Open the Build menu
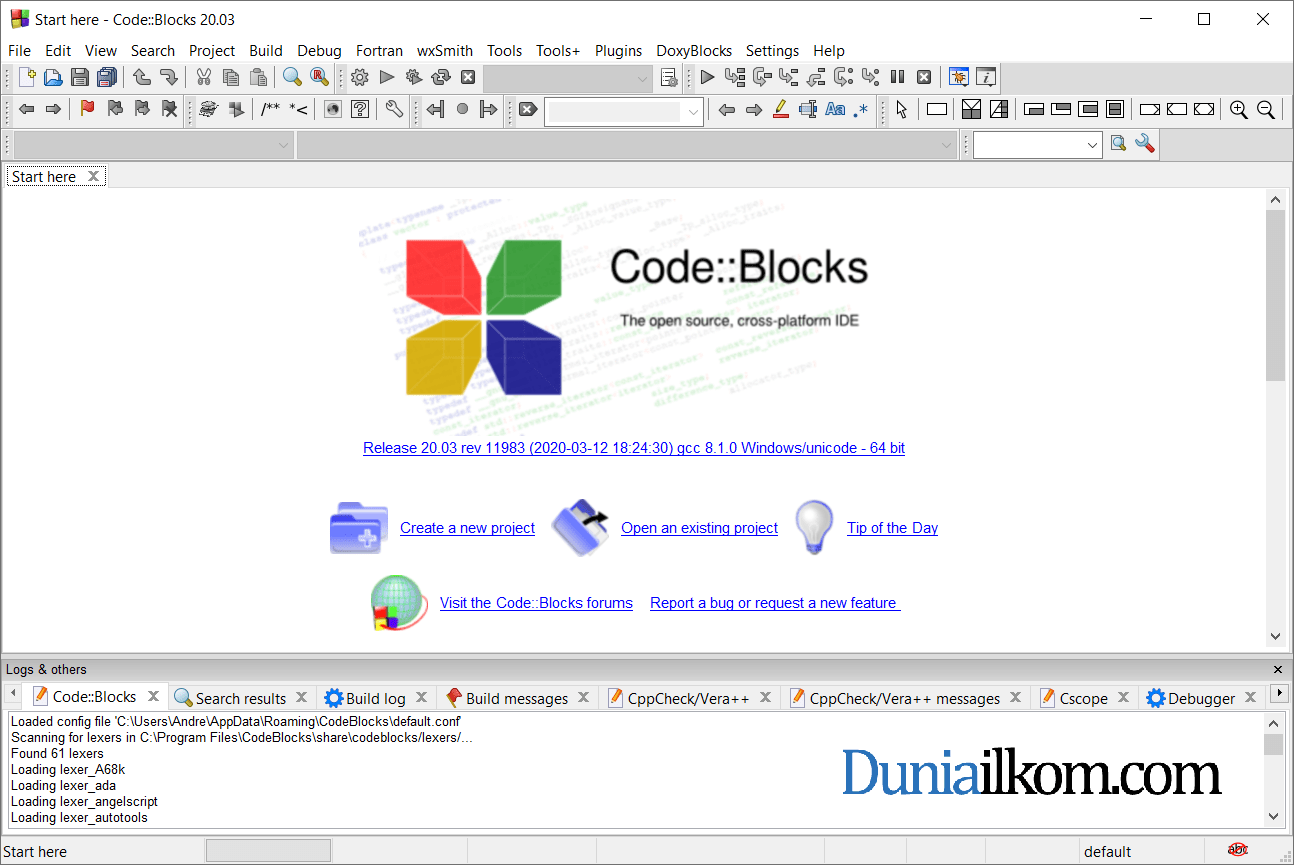 266,50
